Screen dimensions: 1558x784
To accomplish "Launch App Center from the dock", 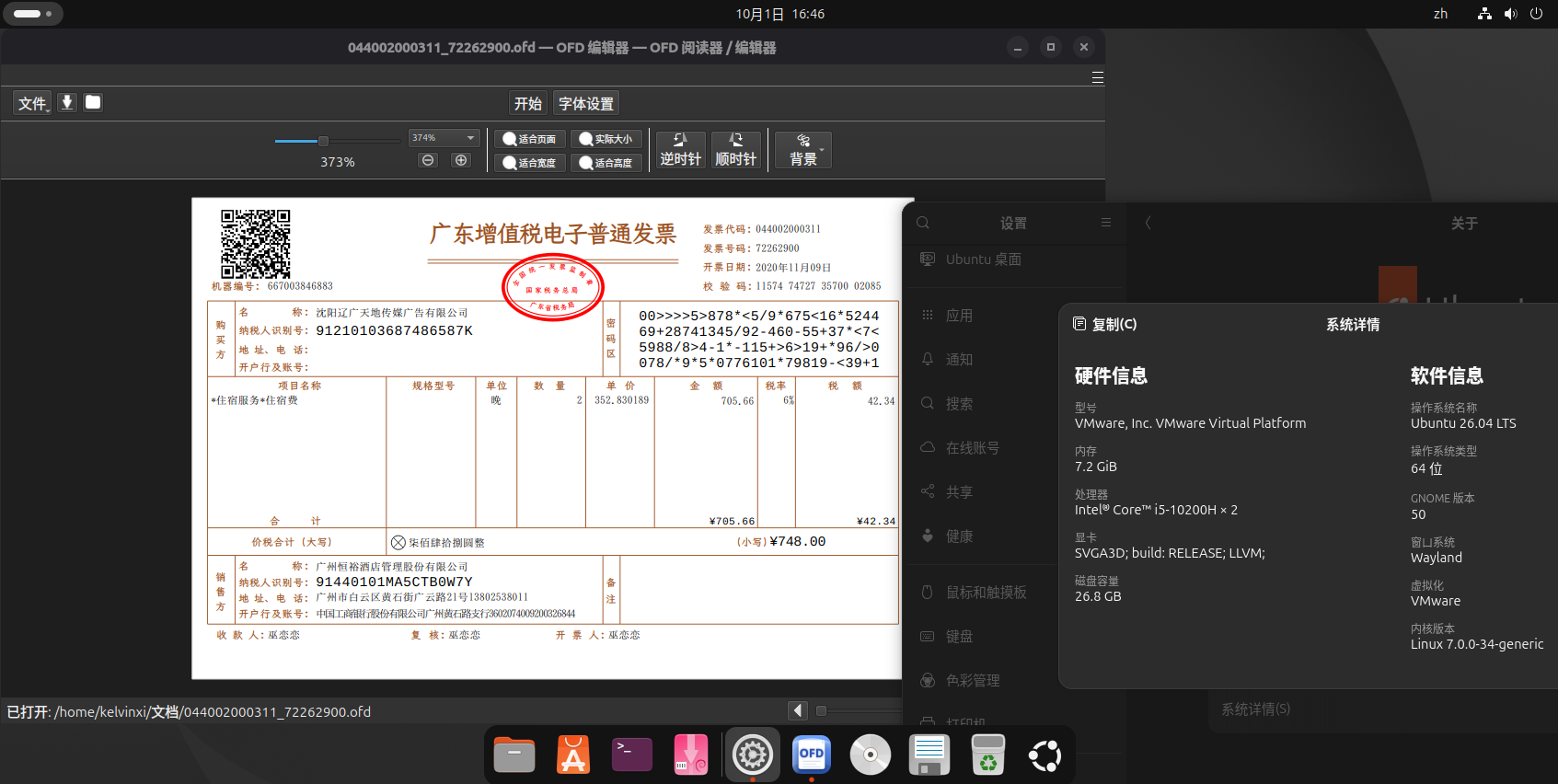I will pyautogui.click(x=573, y=755).
